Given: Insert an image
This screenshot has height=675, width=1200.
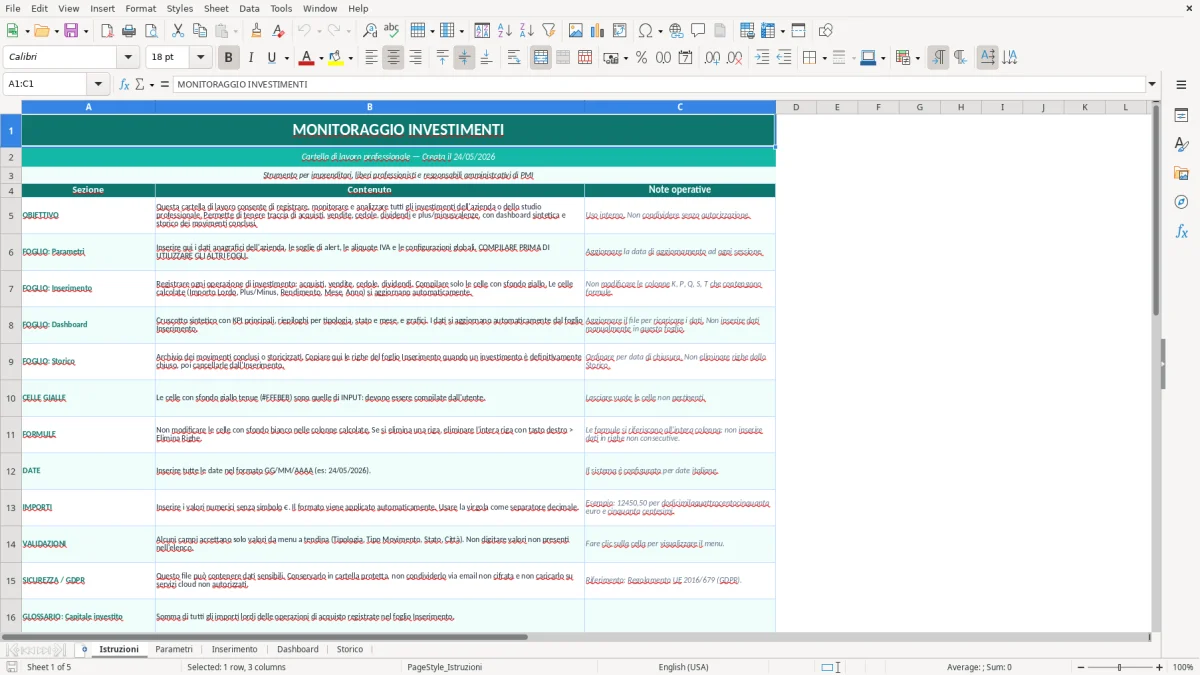Looking at the screenshot, I should [576, 31].
